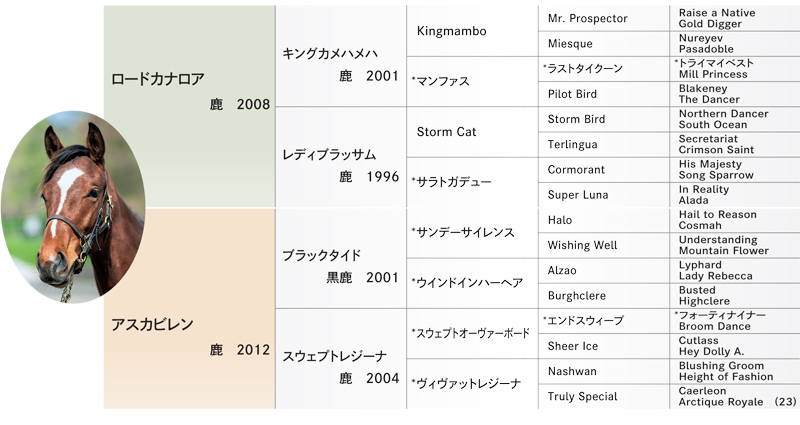Click Arctique Royale entry
Viewport: 800px width, 425px height.
point(720,402)
